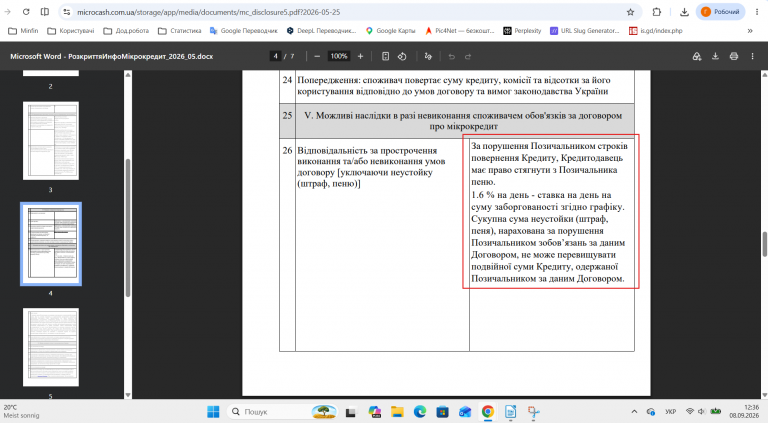Open the Дод.робота bookmark folder
The image size is (768, 423).
tap(126, 30)
